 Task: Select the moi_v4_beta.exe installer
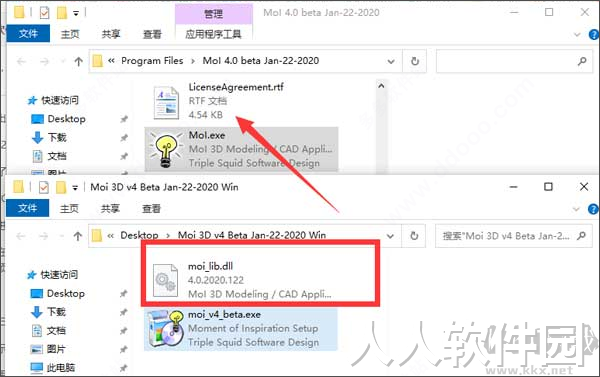click(x=241, y=329)
